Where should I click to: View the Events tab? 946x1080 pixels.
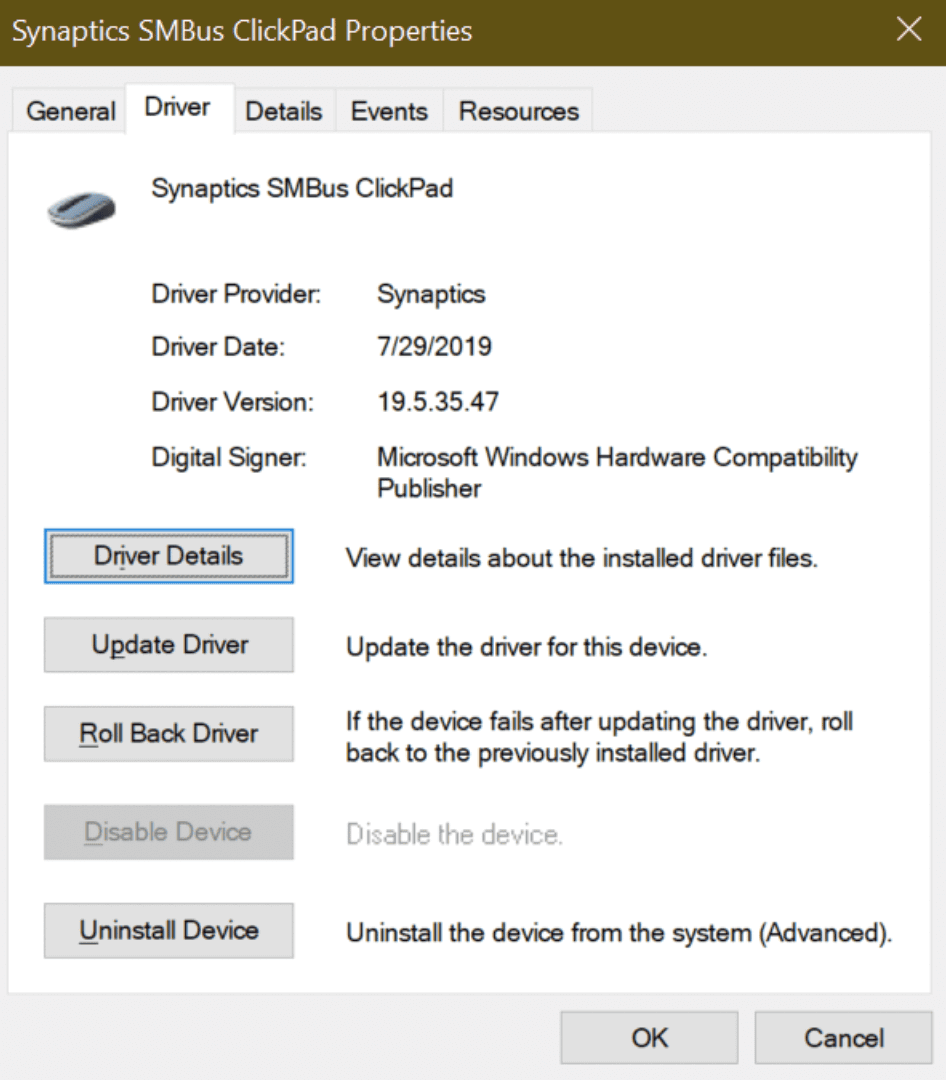(388, 111)
